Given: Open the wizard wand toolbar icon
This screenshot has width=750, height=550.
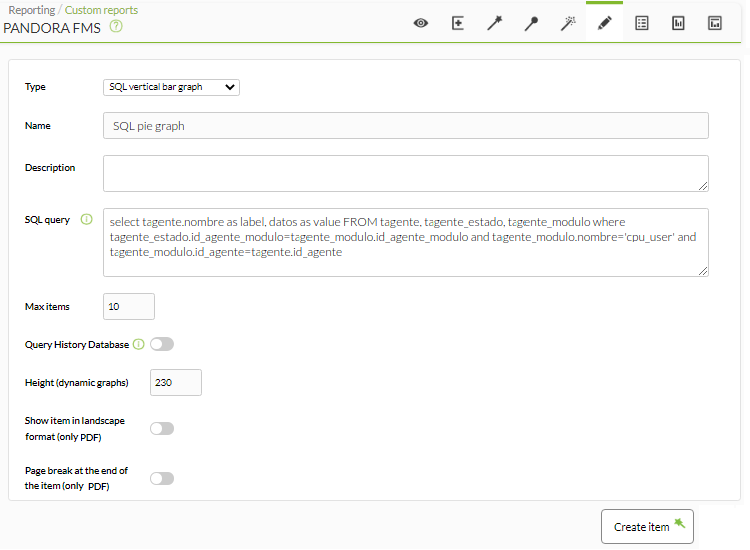Looking at the screenshot, I should (495, 23).
